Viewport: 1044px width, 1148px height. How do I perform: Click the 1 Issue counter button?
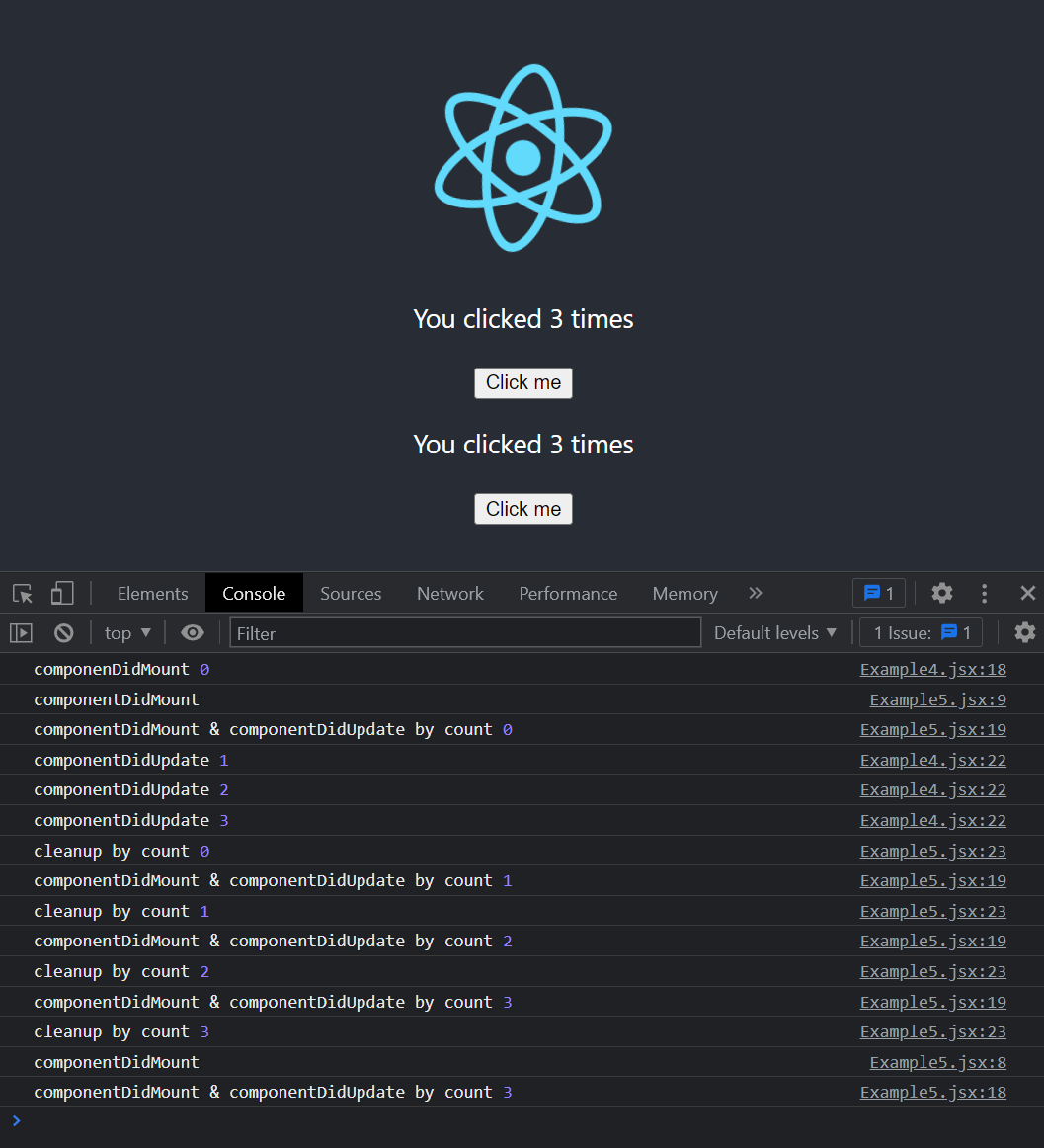click(x=922, y=632)
